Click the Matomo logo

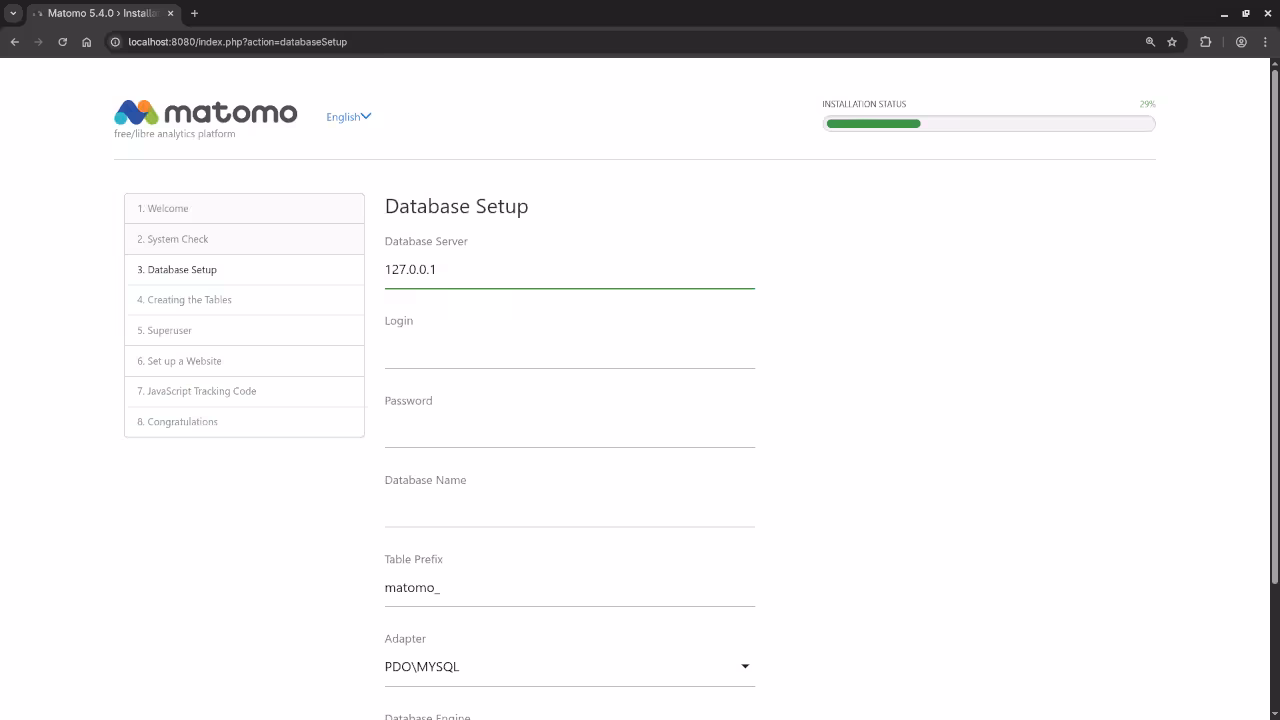point(205,113)
